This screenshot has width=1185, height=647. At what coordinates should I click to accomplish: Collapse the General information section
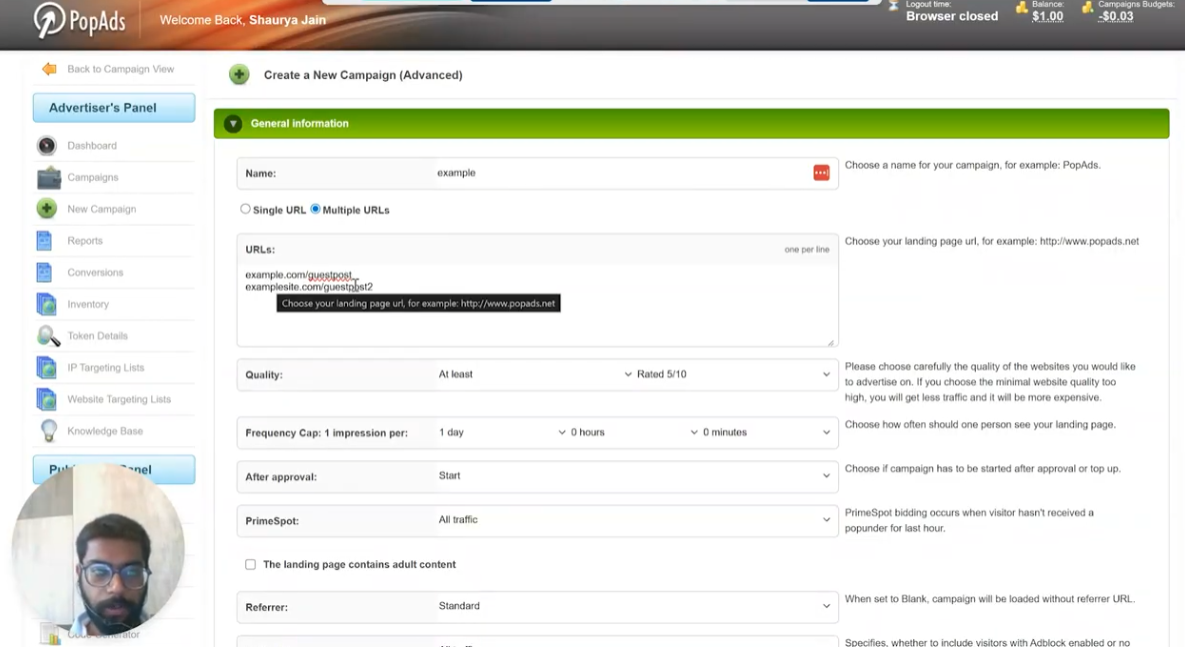233,124
